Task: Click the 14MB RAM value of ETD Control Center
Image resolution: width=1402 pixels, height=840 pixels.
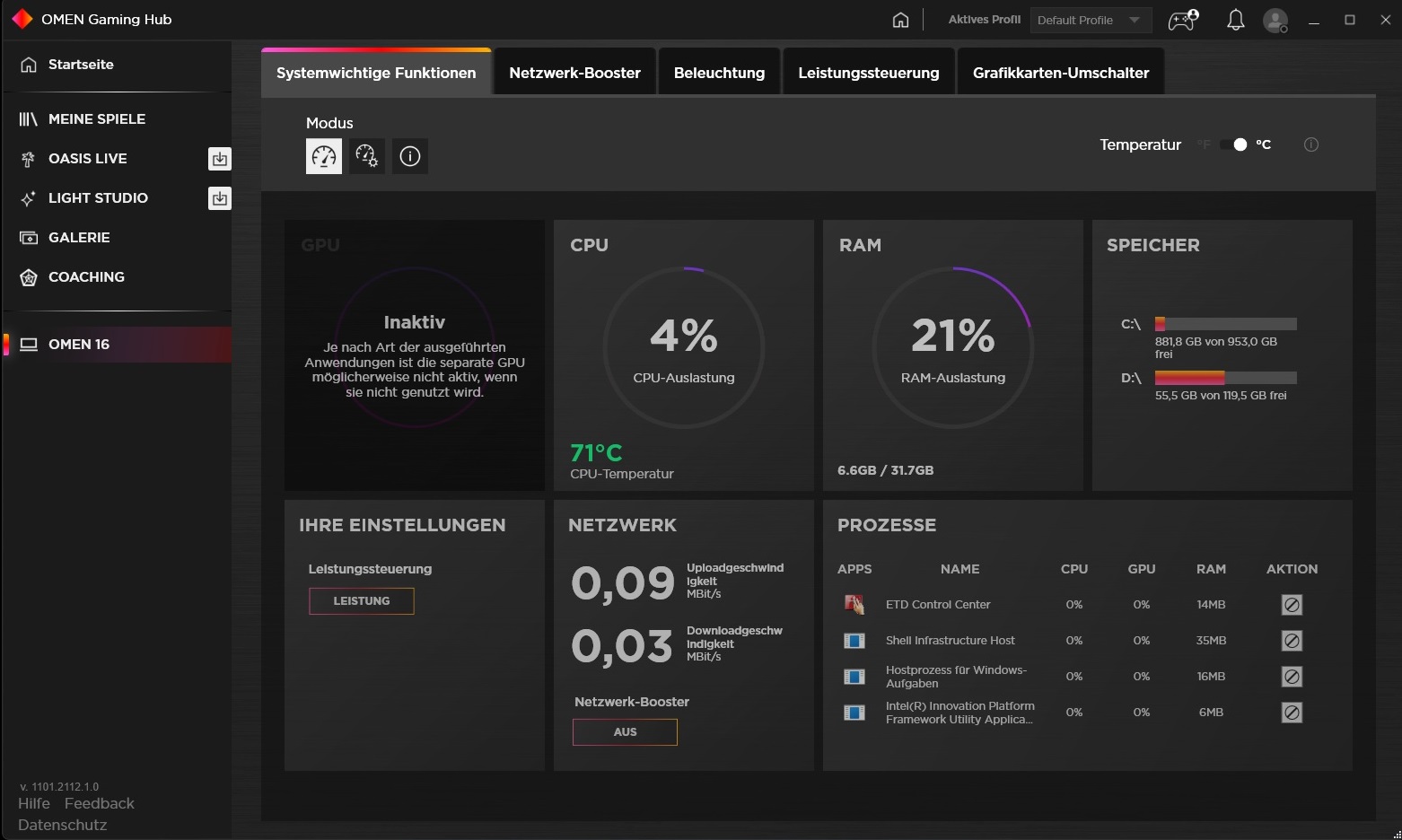Action: coord(1211,605)
